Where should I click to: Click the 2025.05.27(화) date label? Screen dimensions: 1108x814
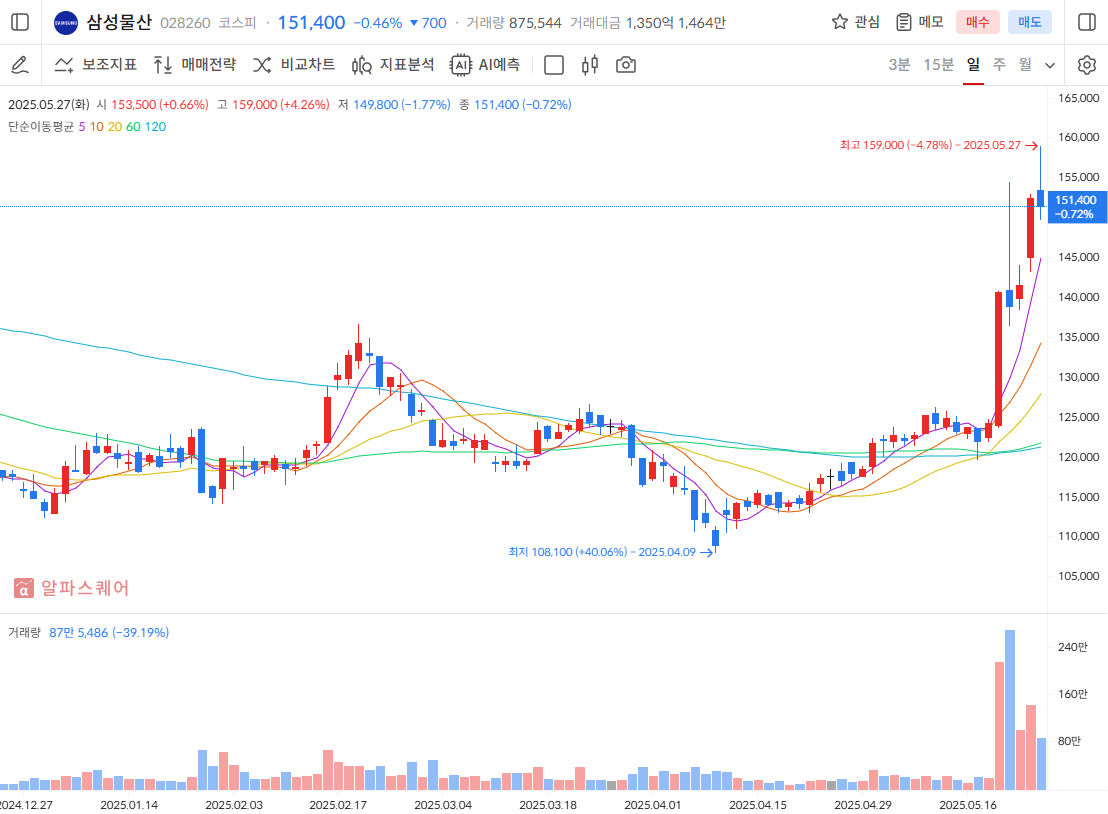point(49,105)
